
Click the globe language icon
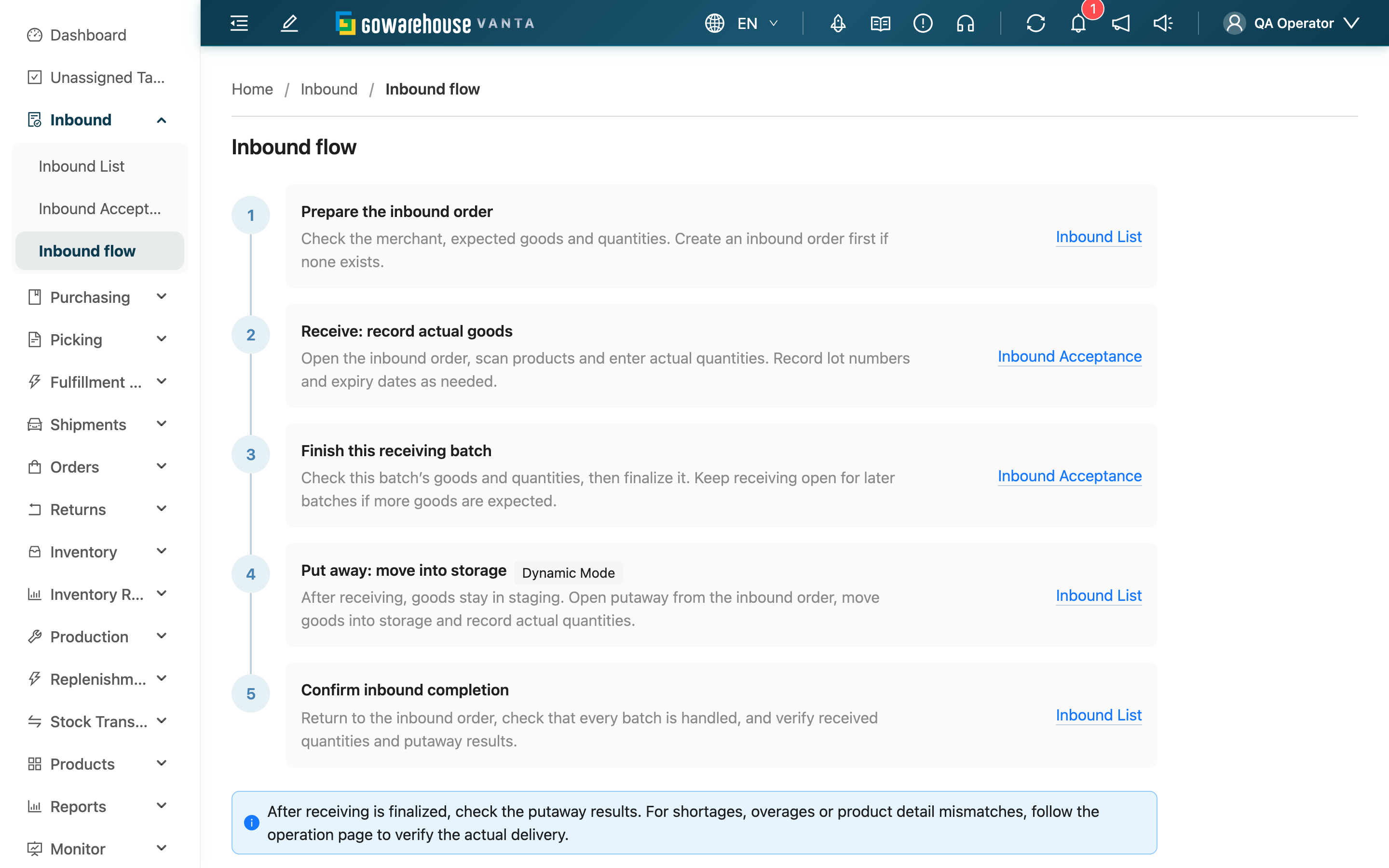click(715, 24)
